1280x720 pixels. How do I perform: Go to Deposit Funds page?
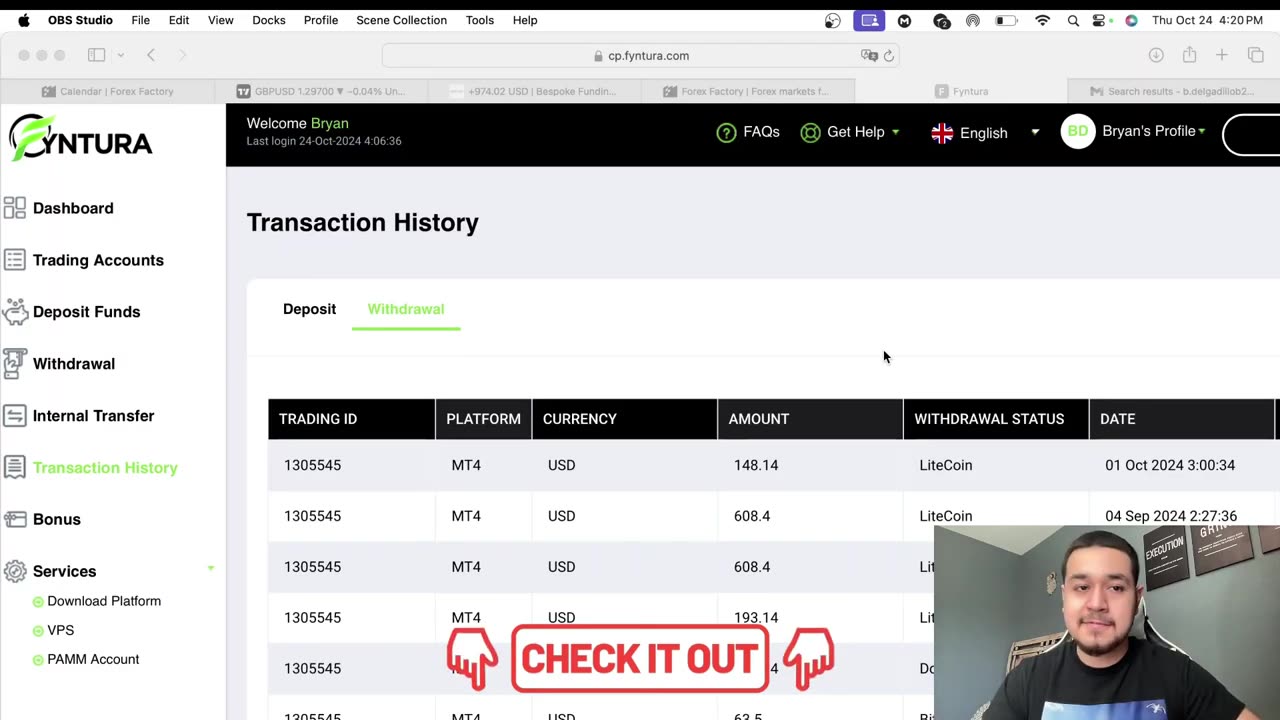(72, 312)
